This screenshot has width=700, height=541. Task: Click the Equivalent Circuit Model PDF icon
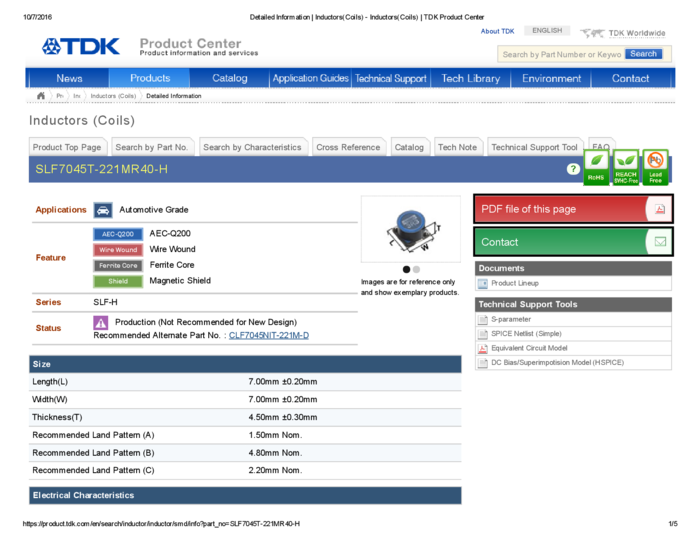point(483,349)
